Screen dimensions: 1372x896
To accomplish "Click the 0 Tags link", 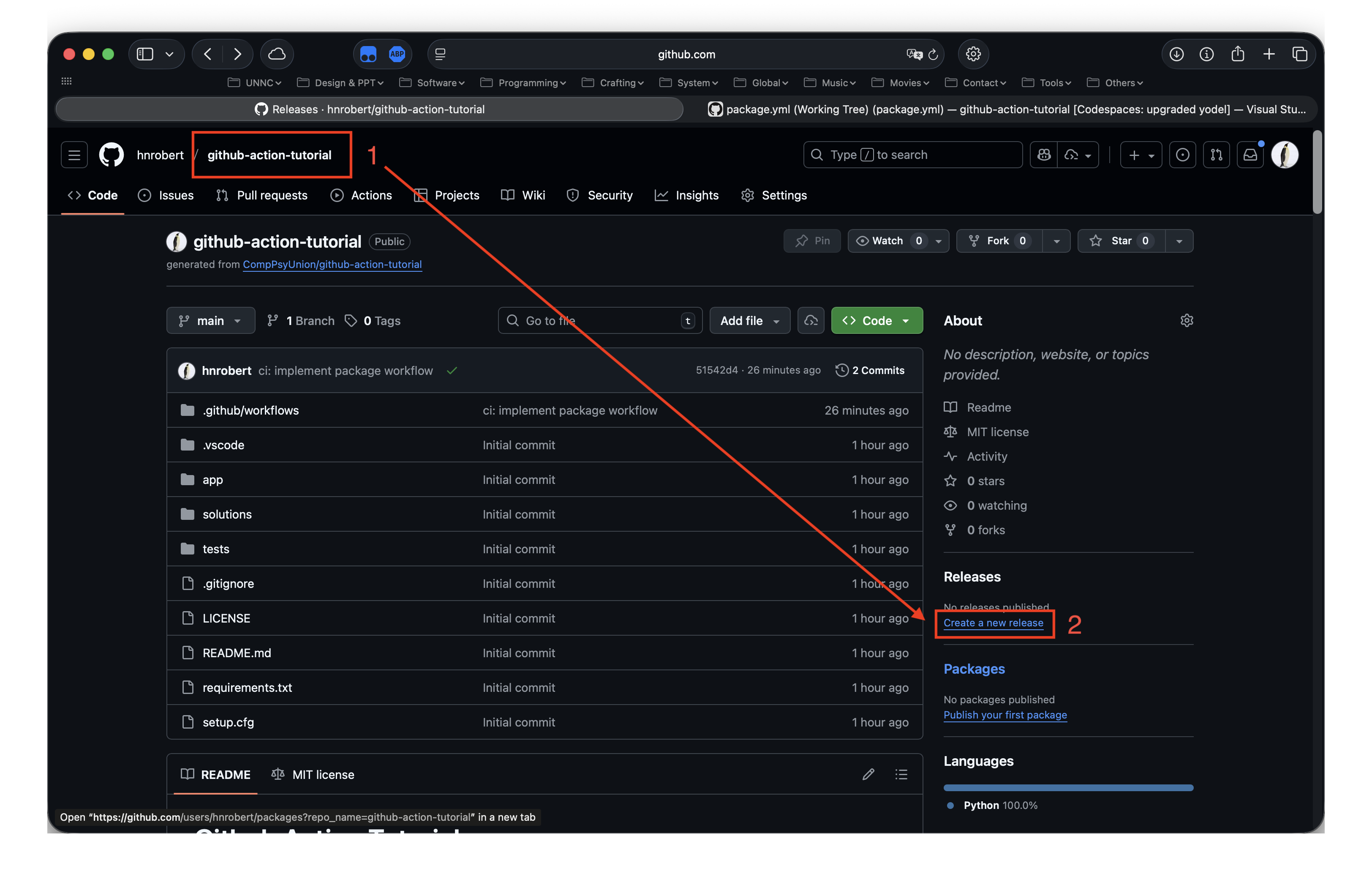I will [373, 320].
